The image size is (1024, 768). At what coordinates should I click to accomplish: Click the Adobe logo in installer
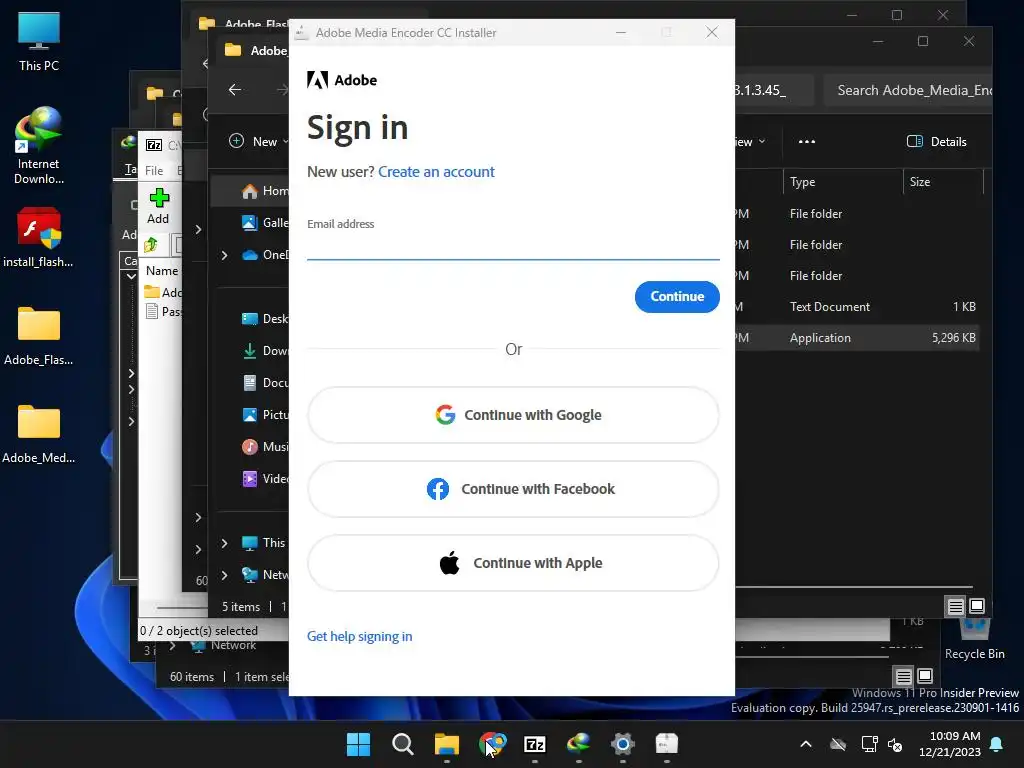(342, 80)
